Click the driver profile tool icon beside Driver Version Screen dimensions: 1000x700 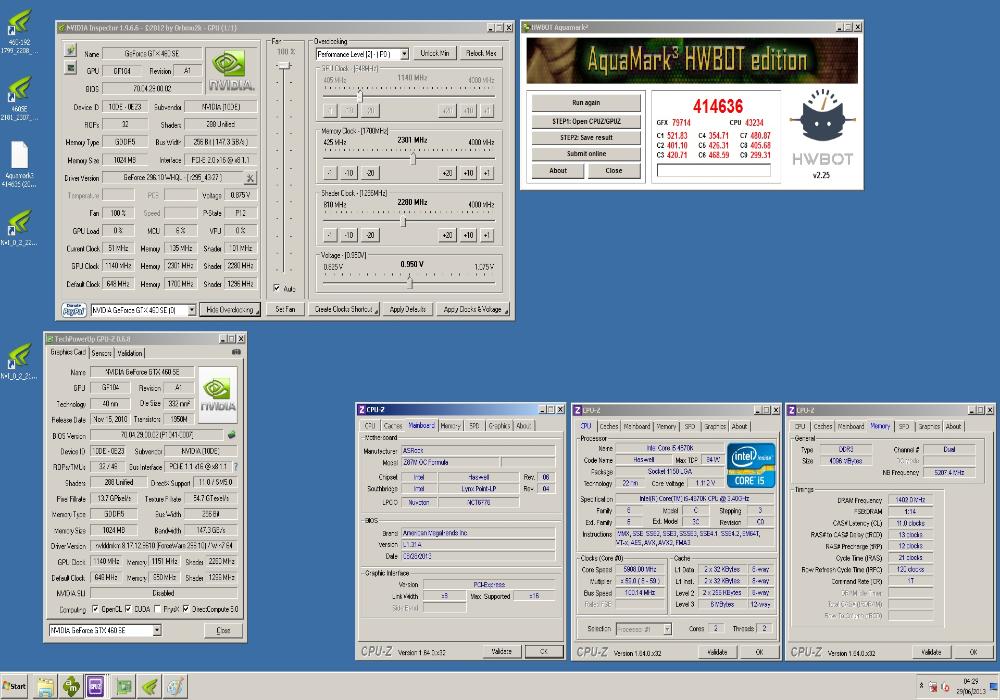251,178
